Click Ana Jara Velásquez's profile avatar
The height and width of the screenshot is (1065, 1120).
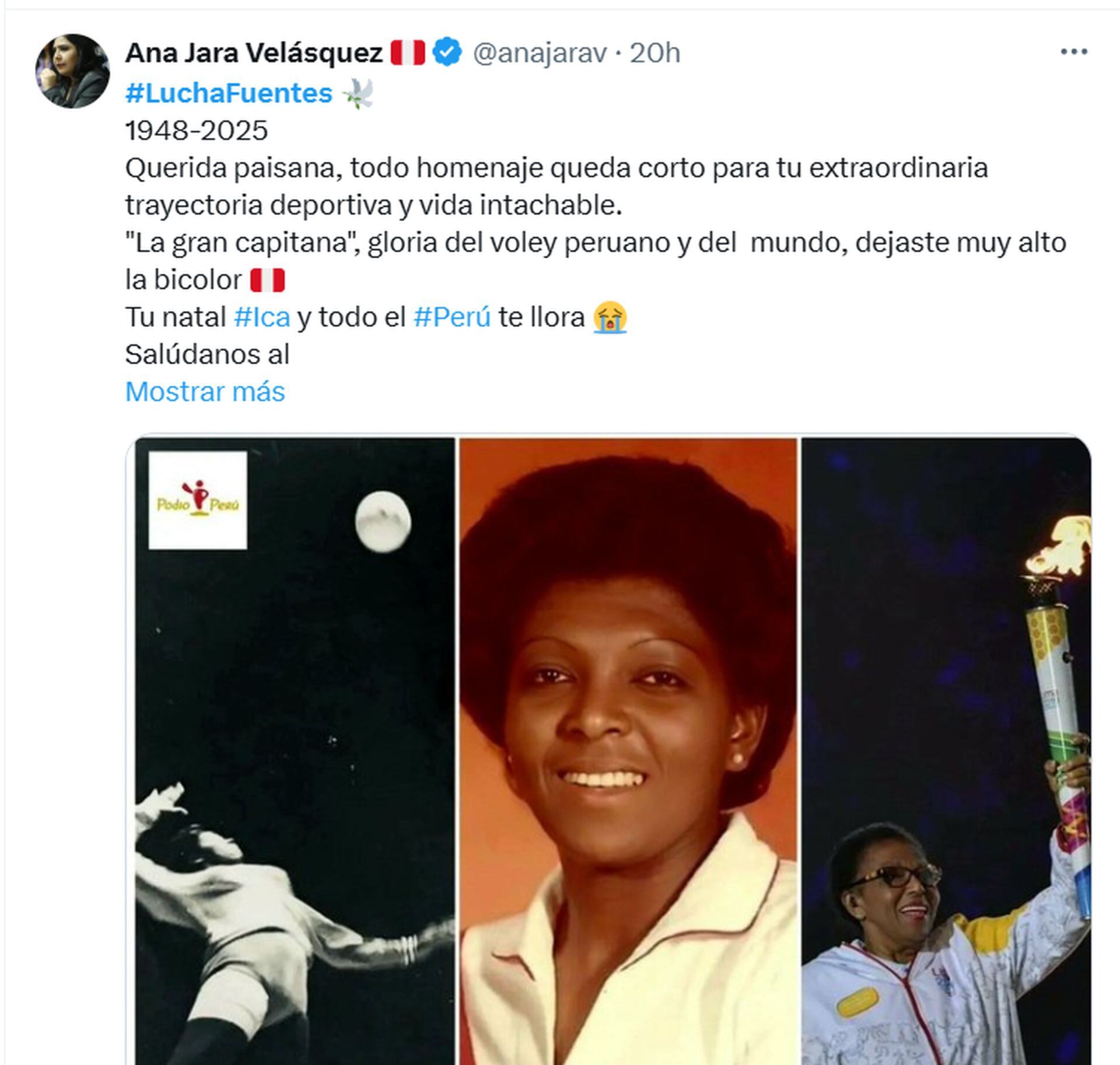(72, 71)
